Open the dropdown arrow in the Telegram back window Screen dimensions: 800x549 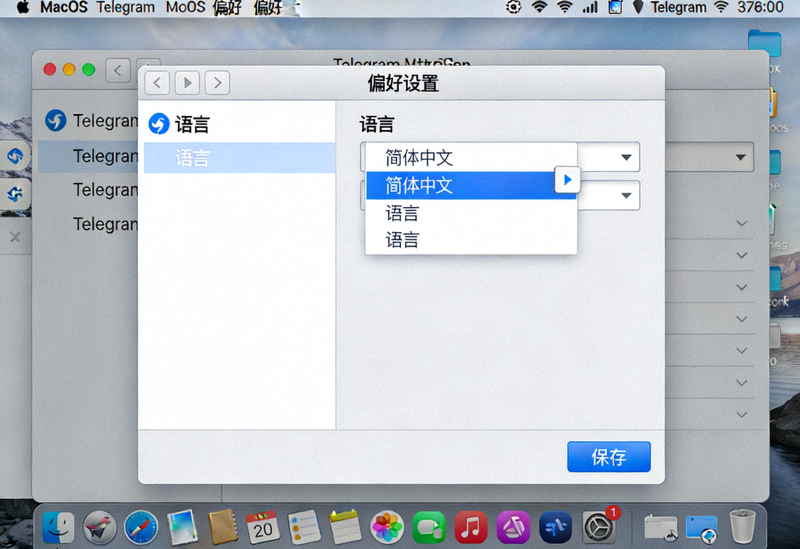[740, 157]
